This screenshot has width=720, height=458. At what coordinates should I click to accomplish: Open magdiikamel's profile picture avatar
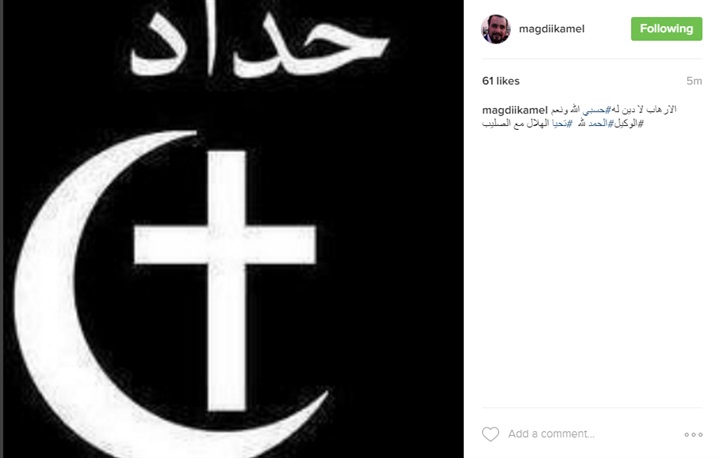coord(496,29)
